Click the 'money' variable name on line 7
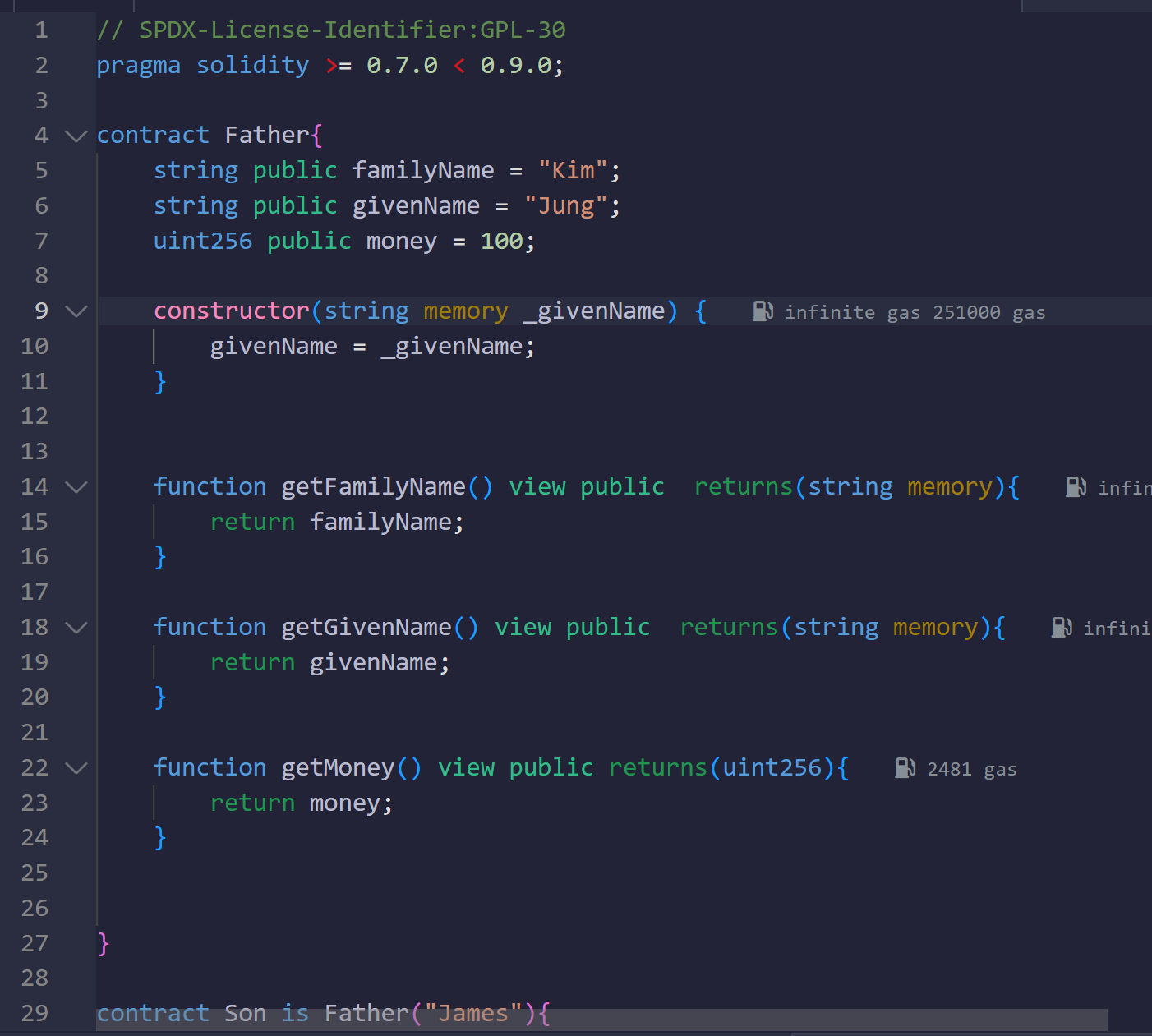This screenshot has height=1036, width=1152. click(x=402, y=241)
